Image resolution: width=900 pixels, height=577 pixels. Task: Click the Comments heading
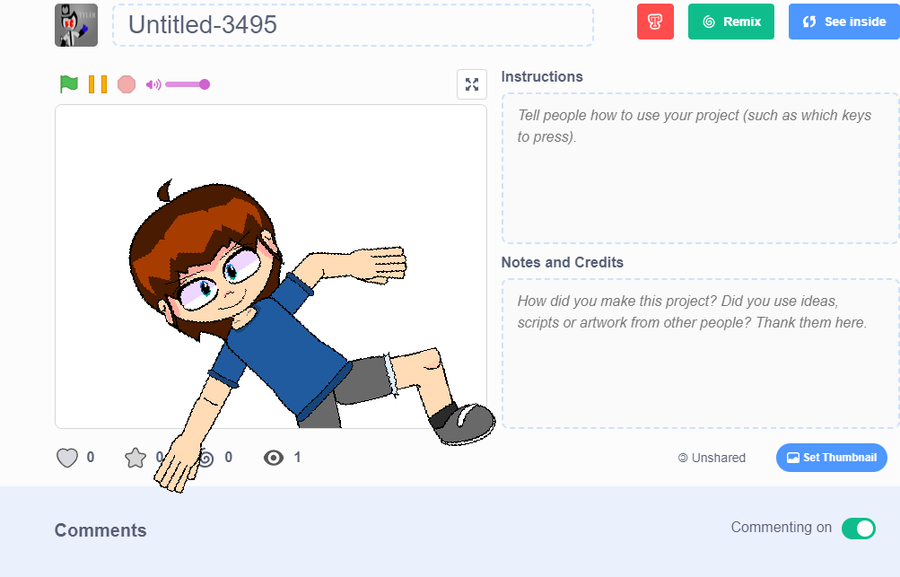pos(100,530)
